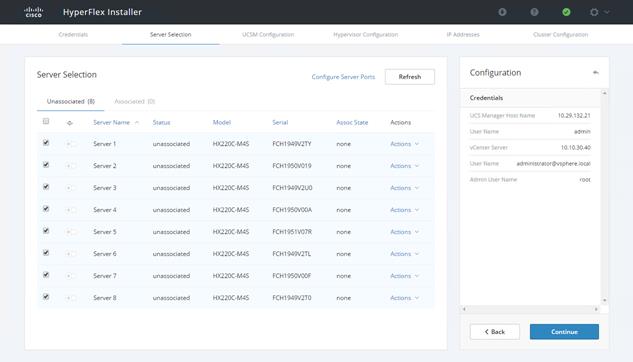Open Actions dropdown for Server 3
The height and width of the screenshot is (362, 633).
pyautogui.click(x=405, y=188)
